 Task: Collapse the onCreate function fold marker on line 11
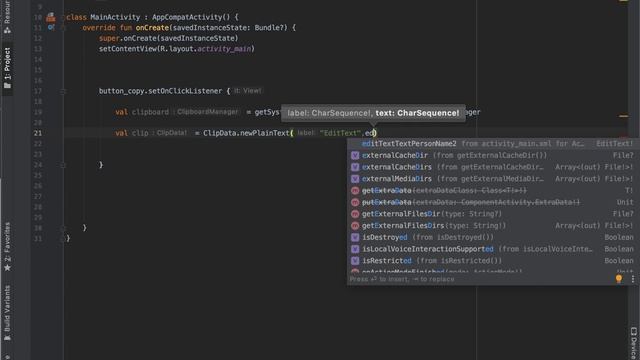coord(63,28)
